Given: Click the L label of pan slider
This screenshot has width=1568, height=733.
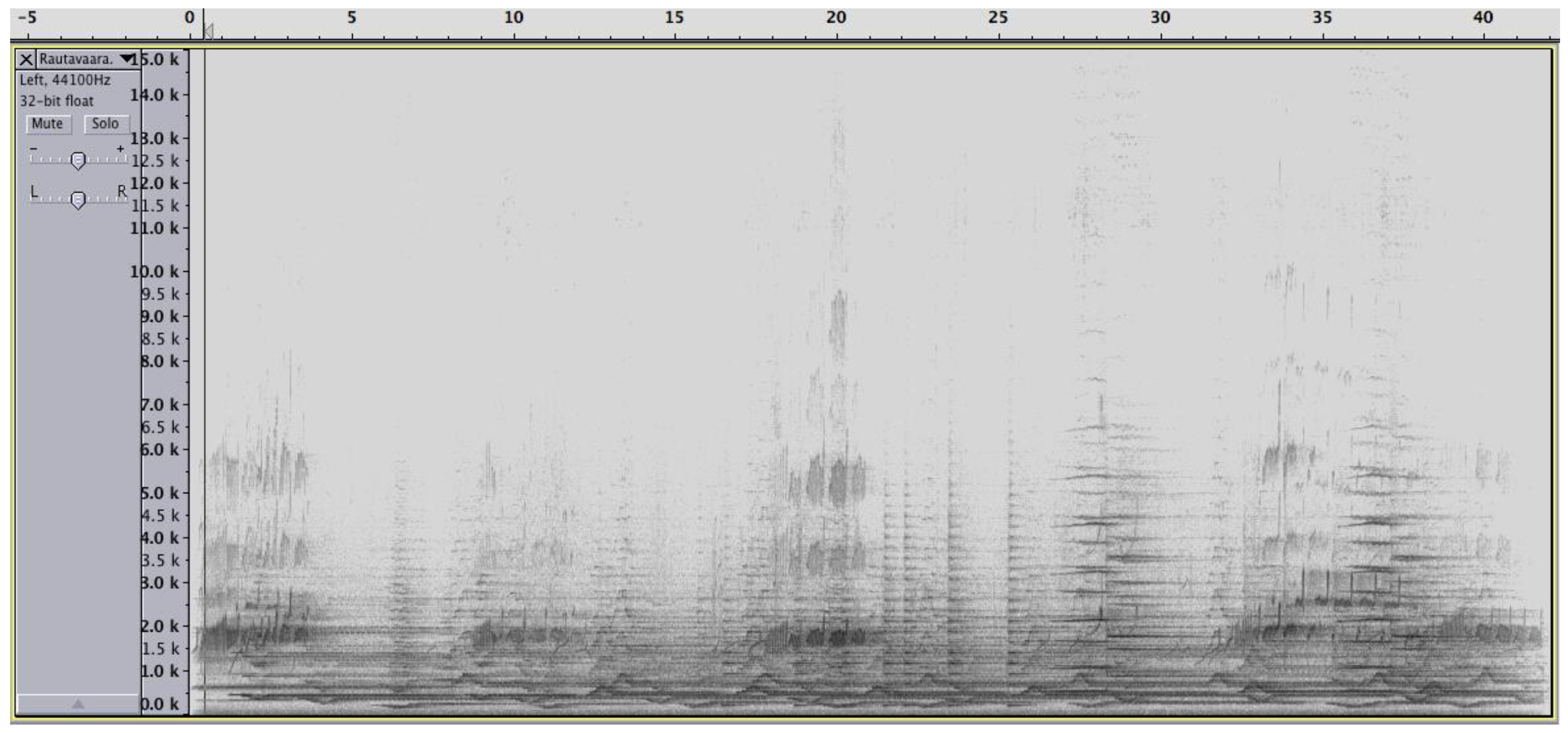Looking at the screenshot, I should pyautogui.click(x=34, y=192).
